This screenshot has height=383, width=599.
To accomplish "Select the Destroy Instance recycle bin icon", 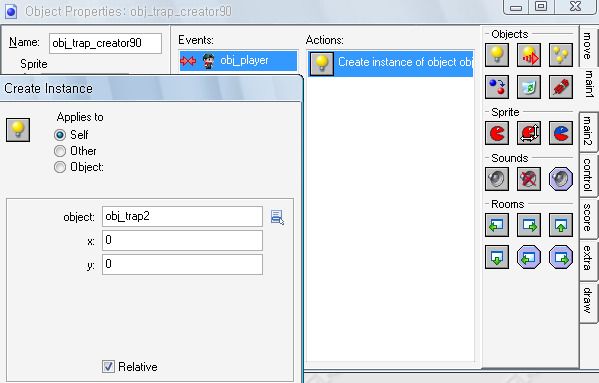I will (529, 87).
